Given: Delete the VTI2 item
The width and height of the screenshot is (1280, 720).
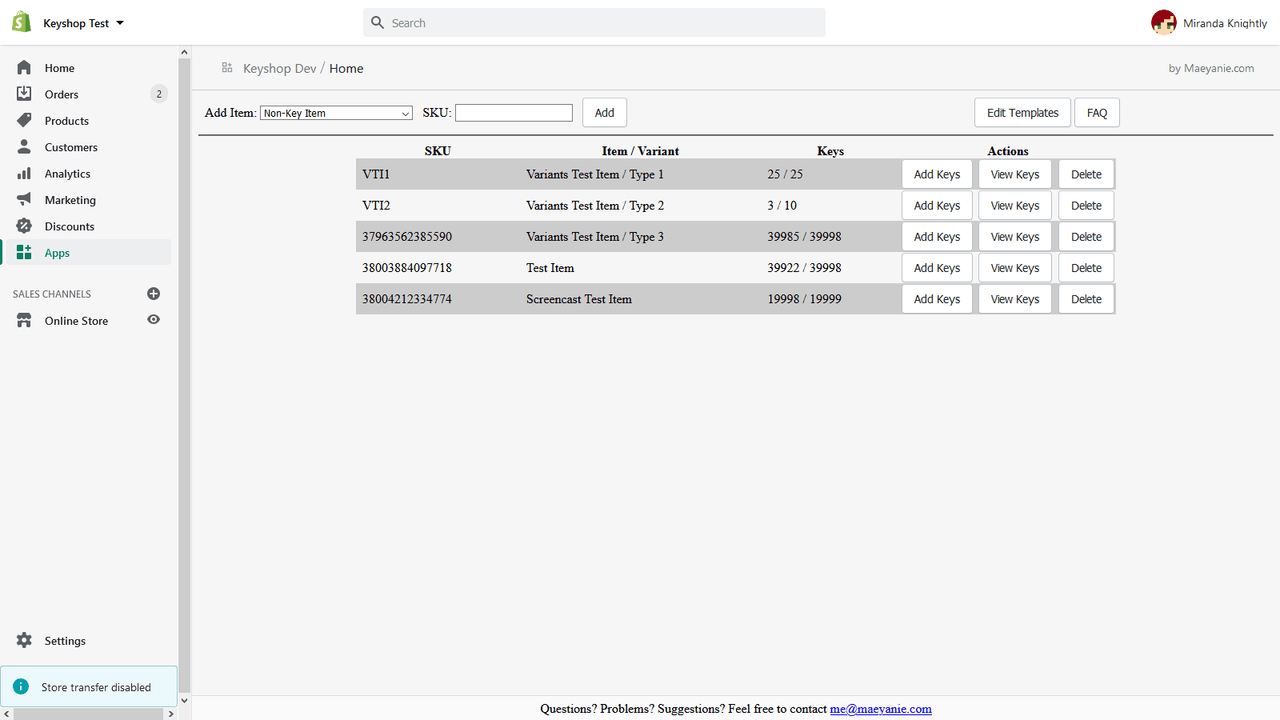Looking at the screenshot, I should coord(1086,206).
